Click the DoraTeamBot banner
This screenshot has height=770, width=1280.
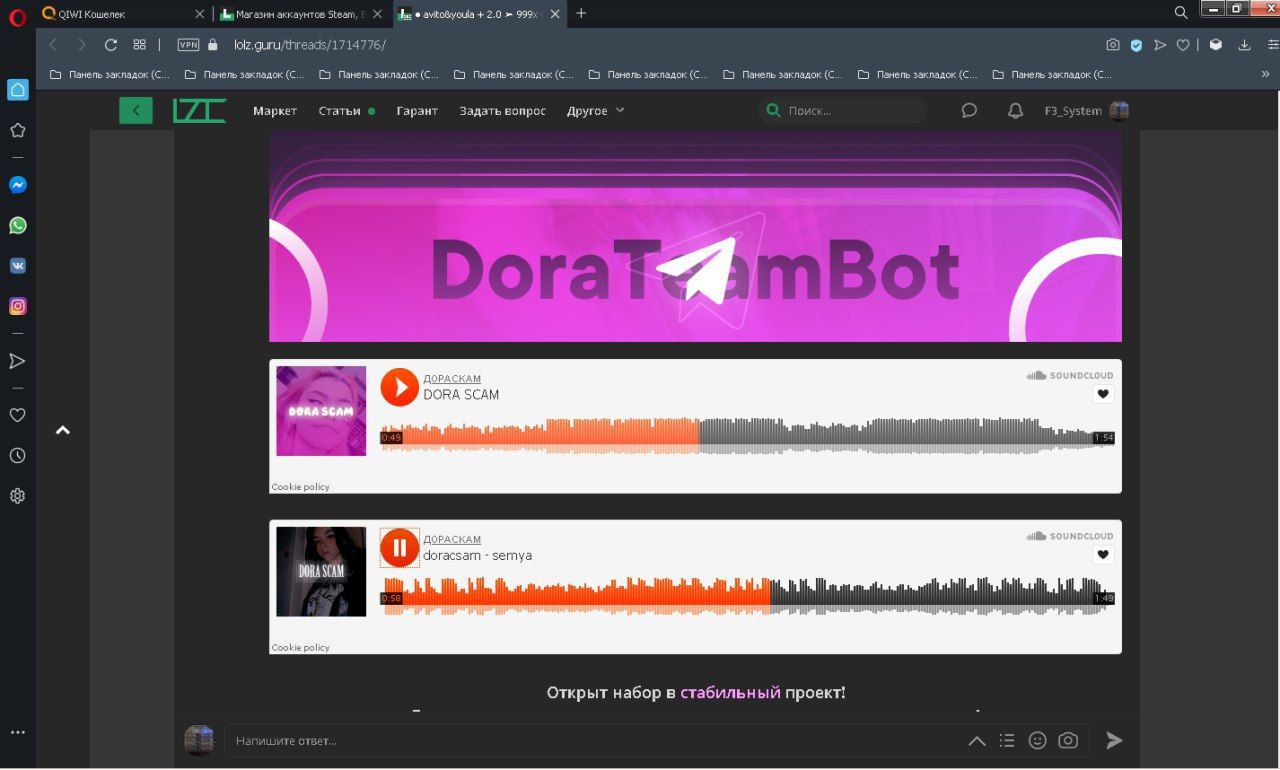[x=695, y=236]
